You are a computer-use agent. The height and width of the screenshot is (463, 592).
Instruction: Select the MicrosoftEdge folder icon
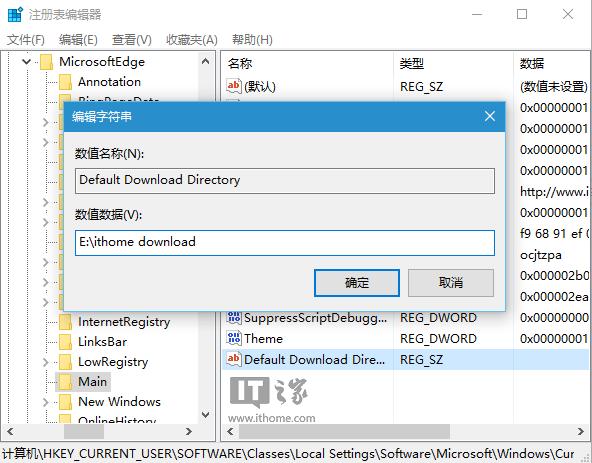(x=46, y=62)
